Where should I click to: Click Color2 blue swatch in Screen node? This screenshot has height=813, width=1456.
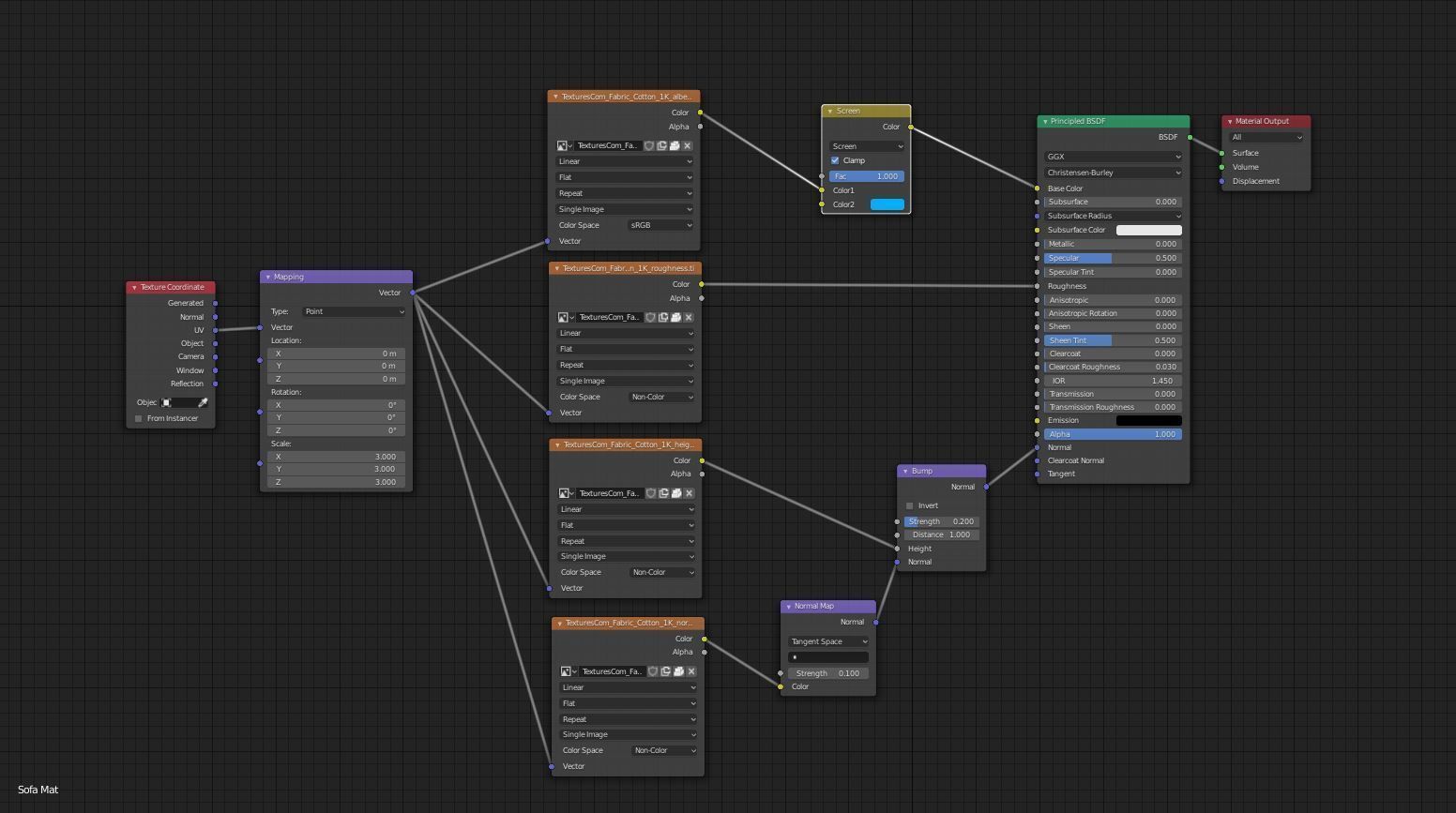pyautogui.click(x=887, y=204)
